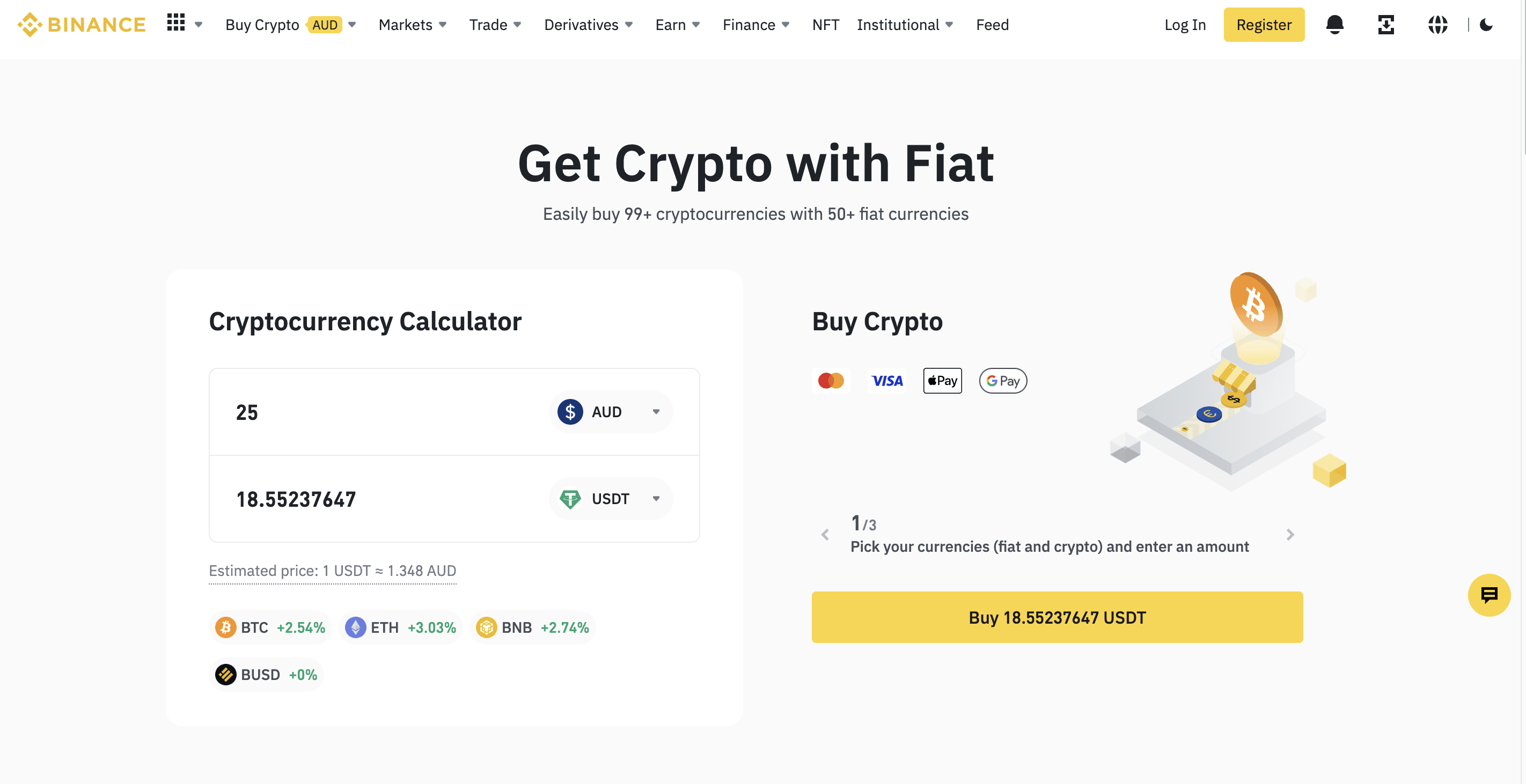
Task: Click the Apple Pay payment icon
Action: (x=942, y=380)
